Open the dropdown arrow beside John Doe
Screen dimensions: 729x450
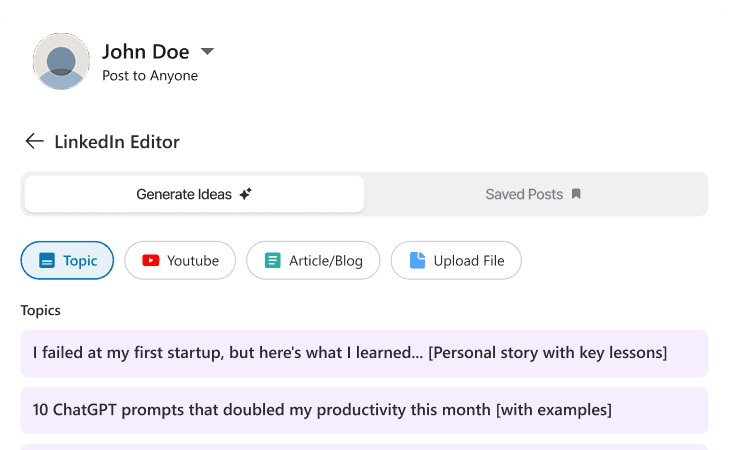tap(207, 51)
